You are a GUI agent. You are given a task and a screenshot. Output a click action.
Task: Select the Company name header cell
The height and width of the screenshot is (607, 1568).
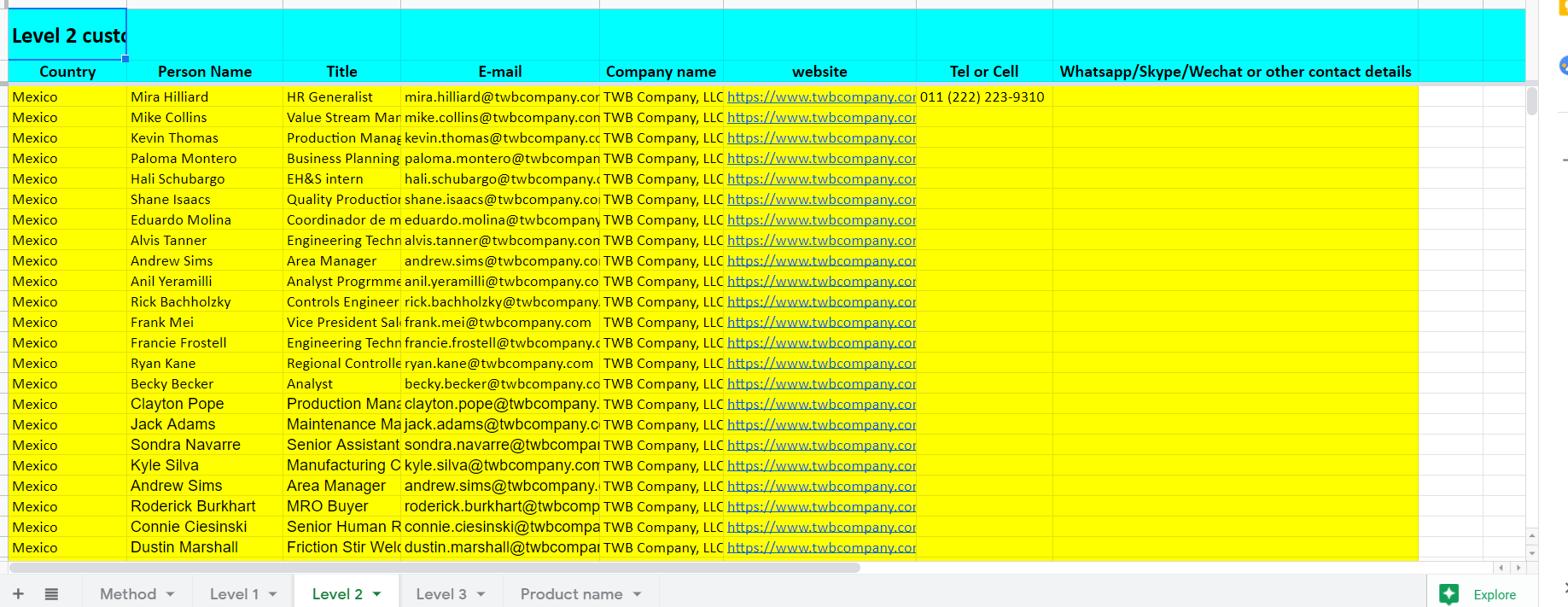662,72
